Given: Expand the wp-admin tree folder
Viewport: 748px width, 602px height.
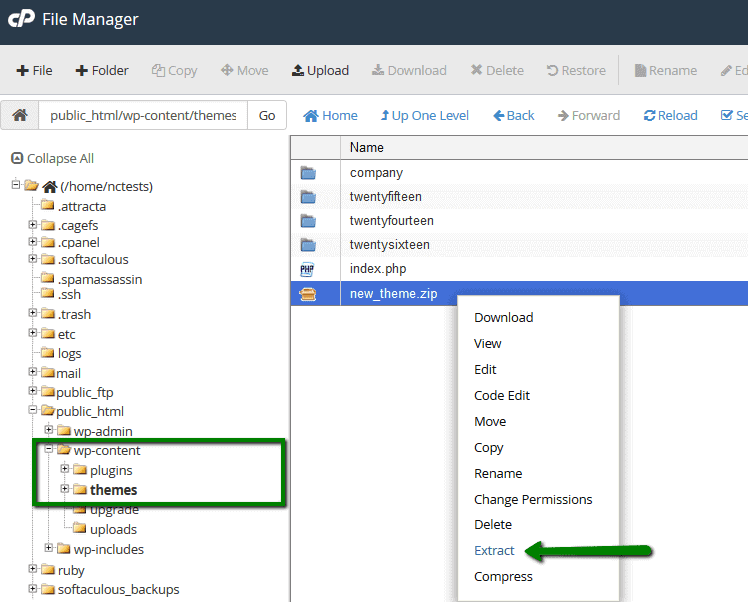Looking at the screenshot, I should pos(49,431).
